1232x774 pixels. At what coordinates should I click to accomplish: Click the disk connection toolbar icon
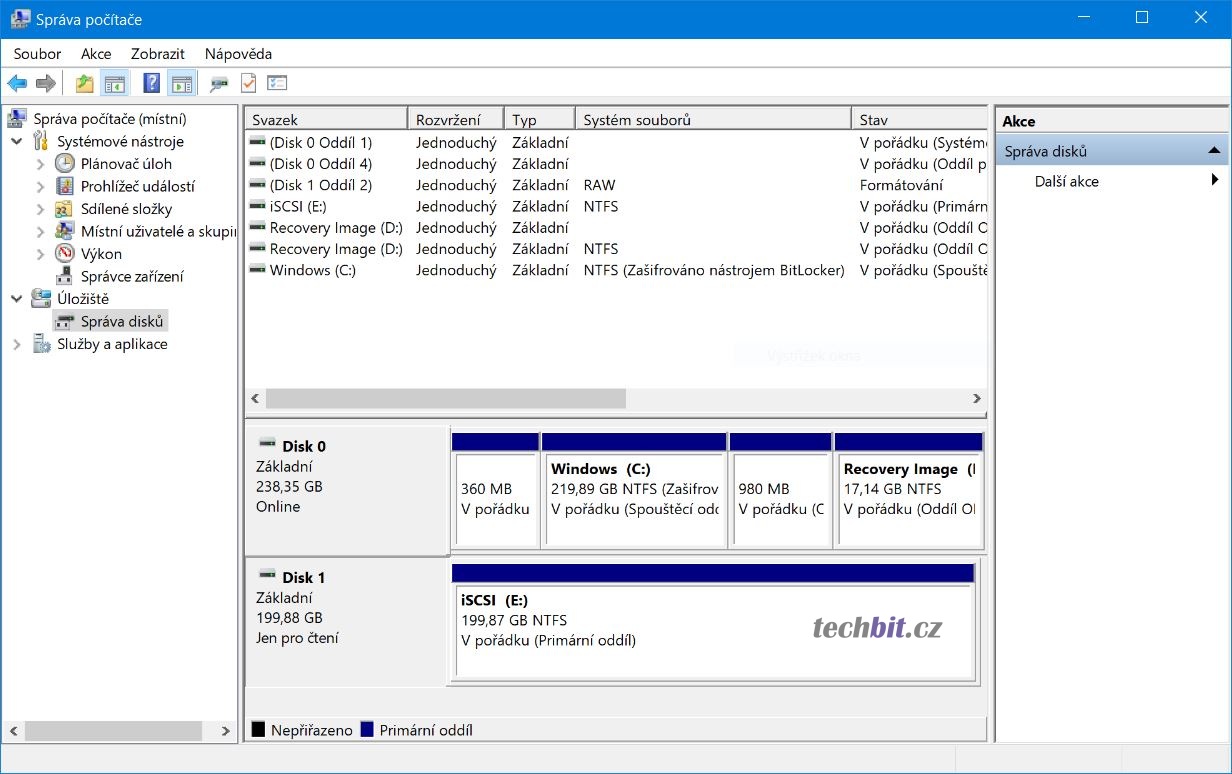218,84
